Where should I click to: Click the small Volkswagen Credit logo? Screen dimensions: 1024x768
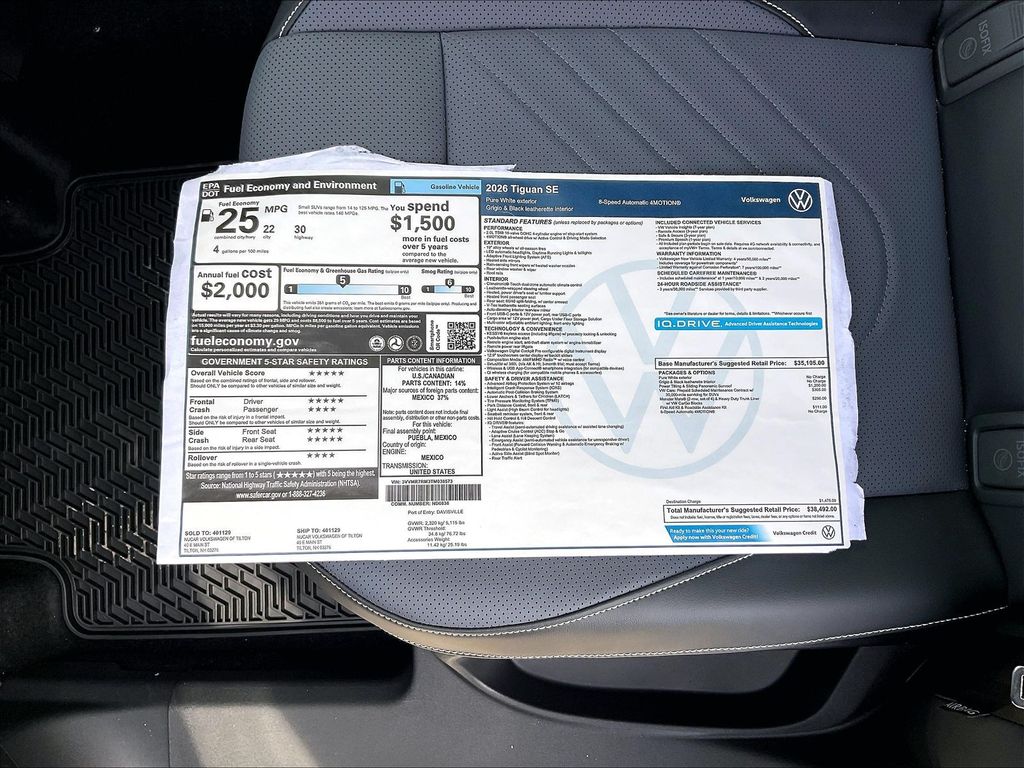(x=827, y=532)
